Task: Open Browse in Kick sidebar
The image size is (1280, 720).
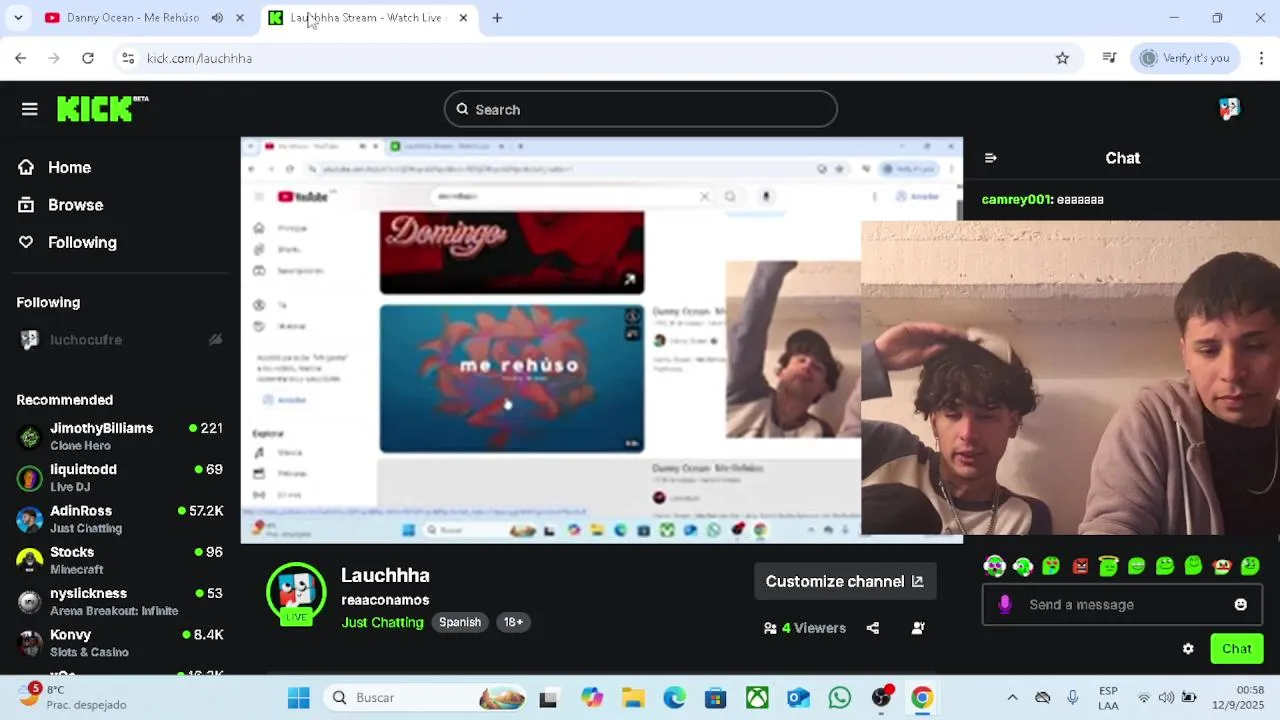Action: [75, 205]
